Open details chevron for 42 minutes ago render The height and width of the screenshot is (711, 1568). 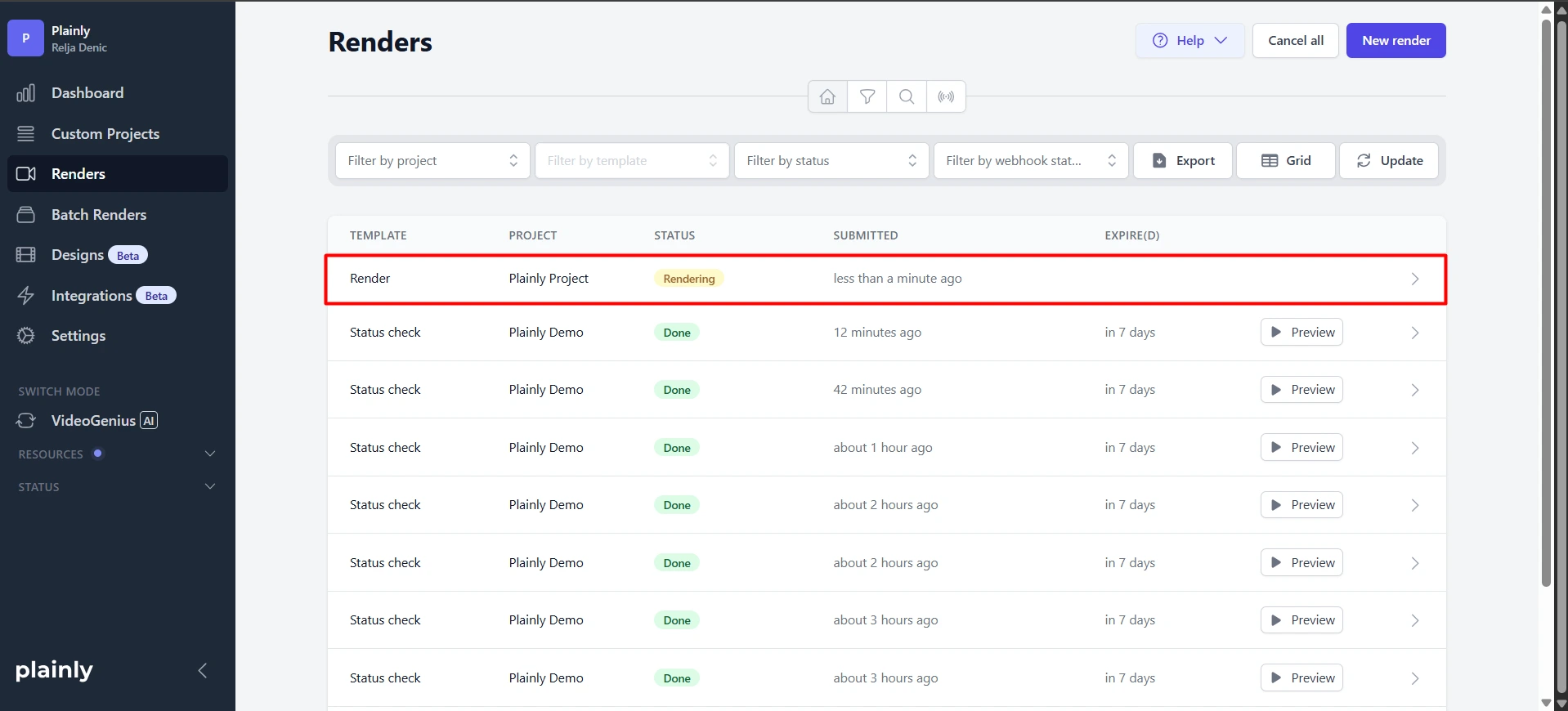click(x=1415, y=390)
